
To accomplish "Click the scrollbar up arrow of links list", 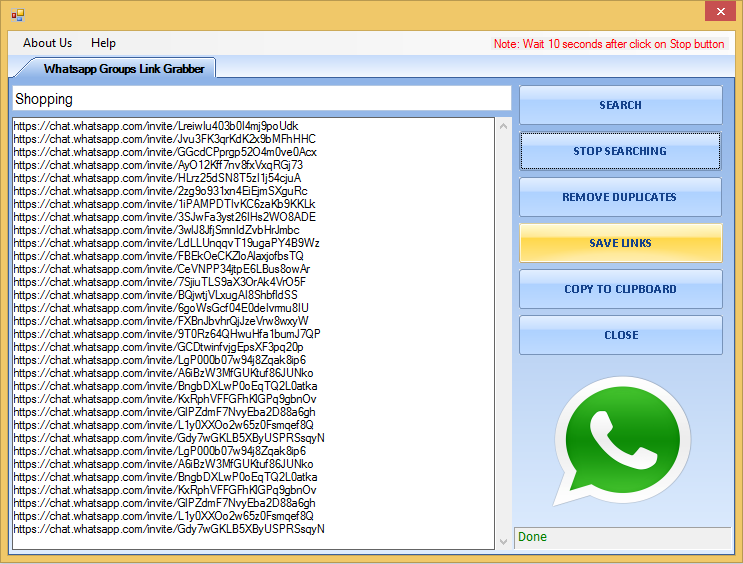I will [x=503, y=126].
